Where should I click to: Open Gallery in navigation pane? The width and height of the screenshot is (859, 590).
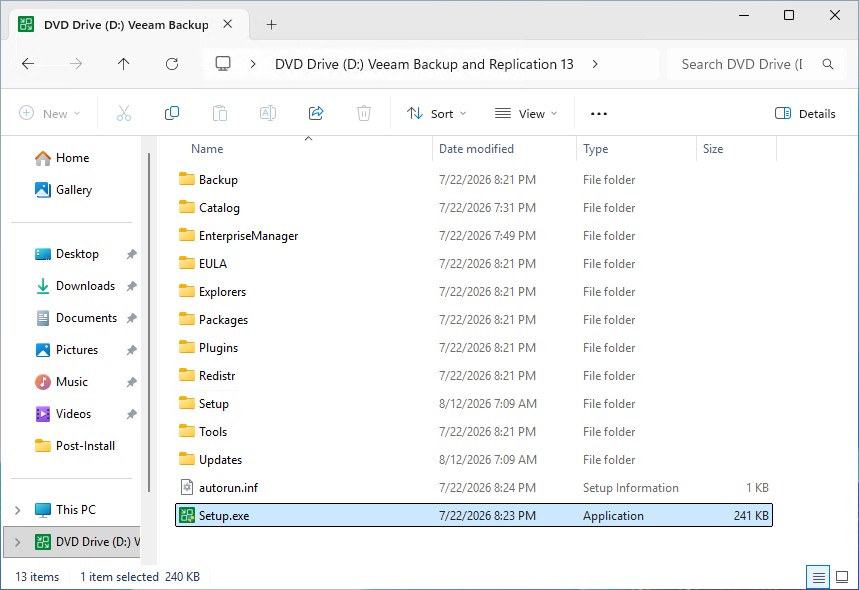point(63,190)
